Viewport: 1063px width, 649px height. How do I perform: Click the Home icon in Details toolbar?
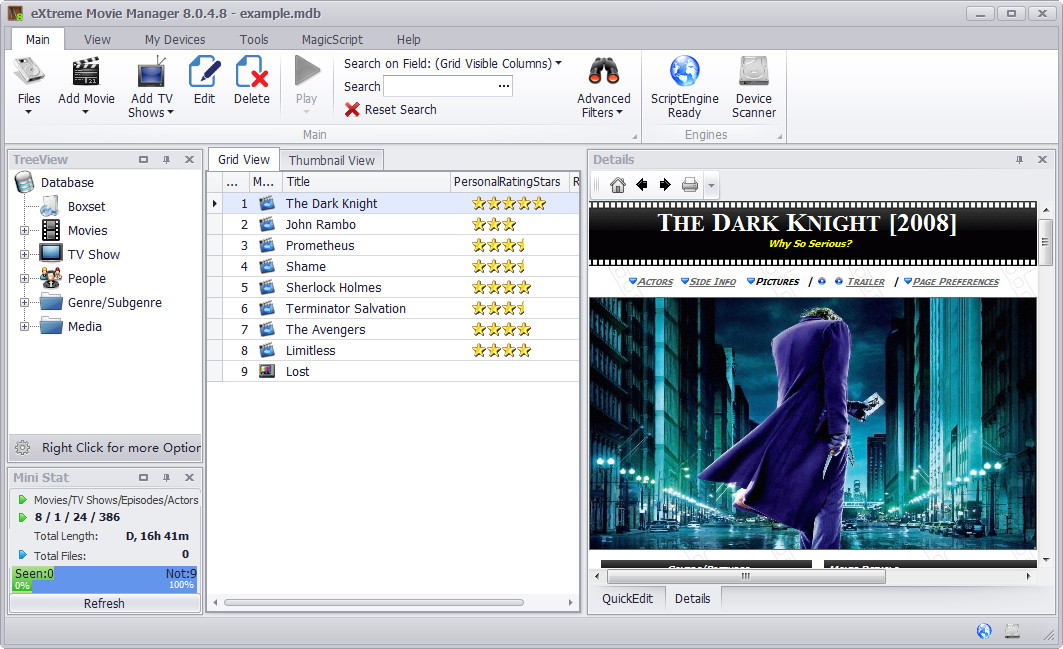coord(617,185)
